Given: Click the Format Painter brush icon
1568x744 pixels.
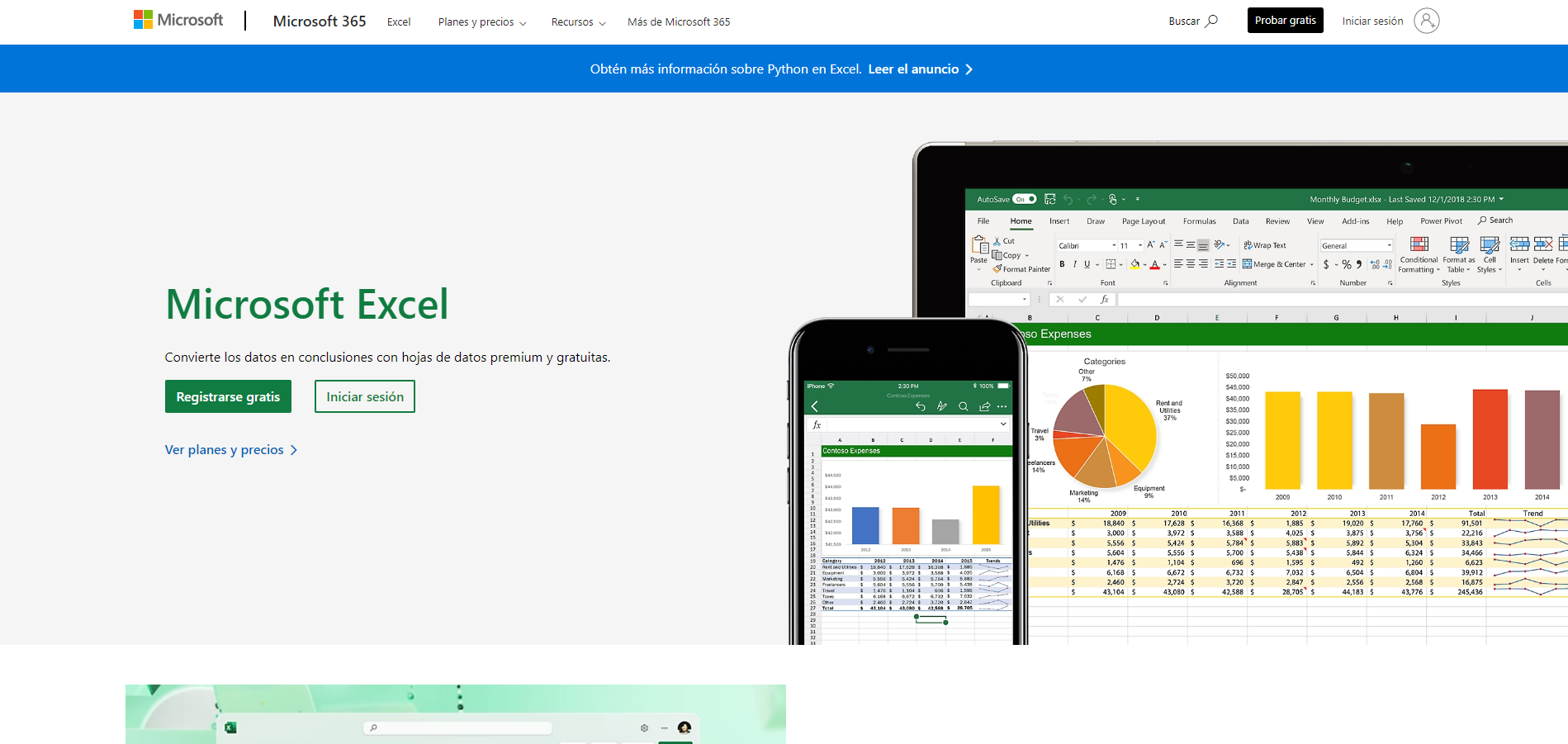Looking at the screenshot, I should coord(997,269).
